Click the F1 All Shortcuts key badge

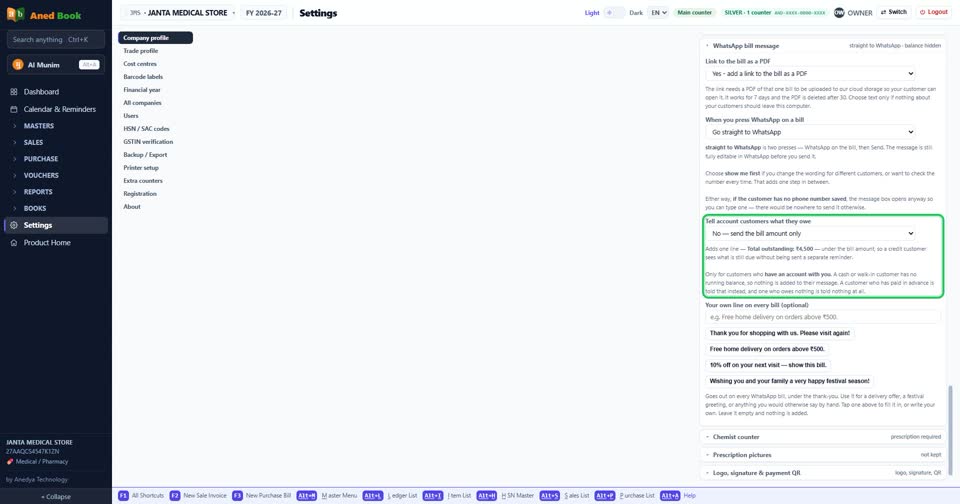coord(123,495)
